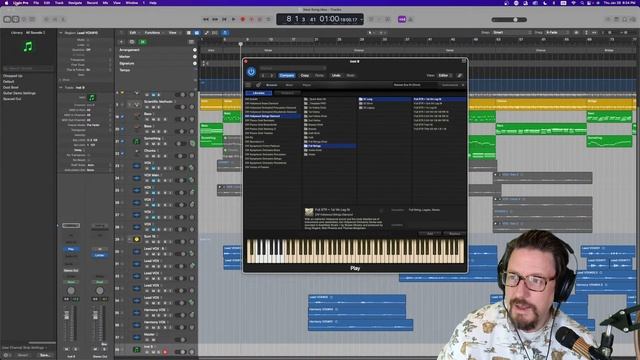Collapse the Region Lead VOX disclosure triangle
Viewport: 640px width, 360px height.
point(61,33)
